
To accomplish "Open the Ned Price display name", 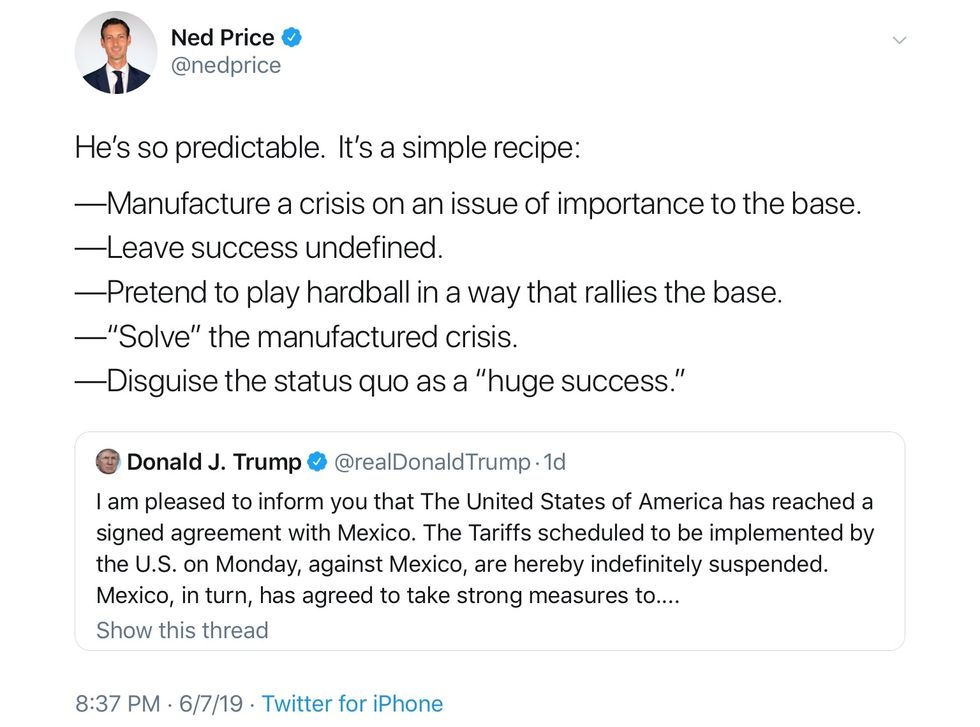I will click(x=222, y=38).
